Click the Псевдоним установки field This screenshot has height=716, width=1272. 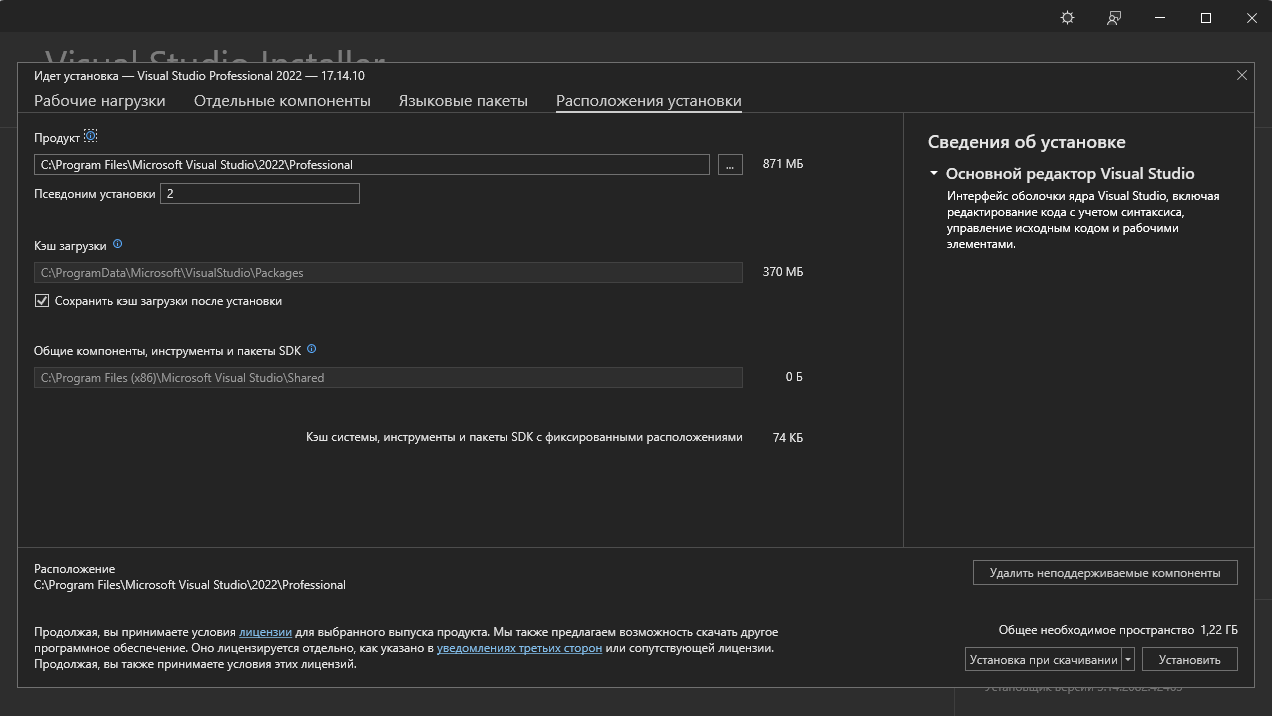[260, 194]
